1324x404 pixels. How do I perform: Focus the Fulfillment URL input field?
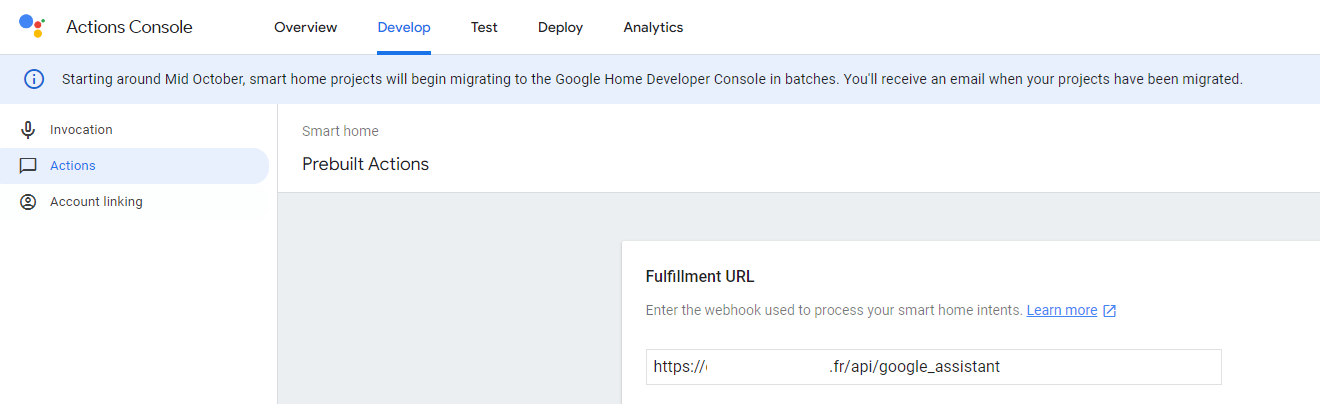pyautogui.click(x=934, y=367)
